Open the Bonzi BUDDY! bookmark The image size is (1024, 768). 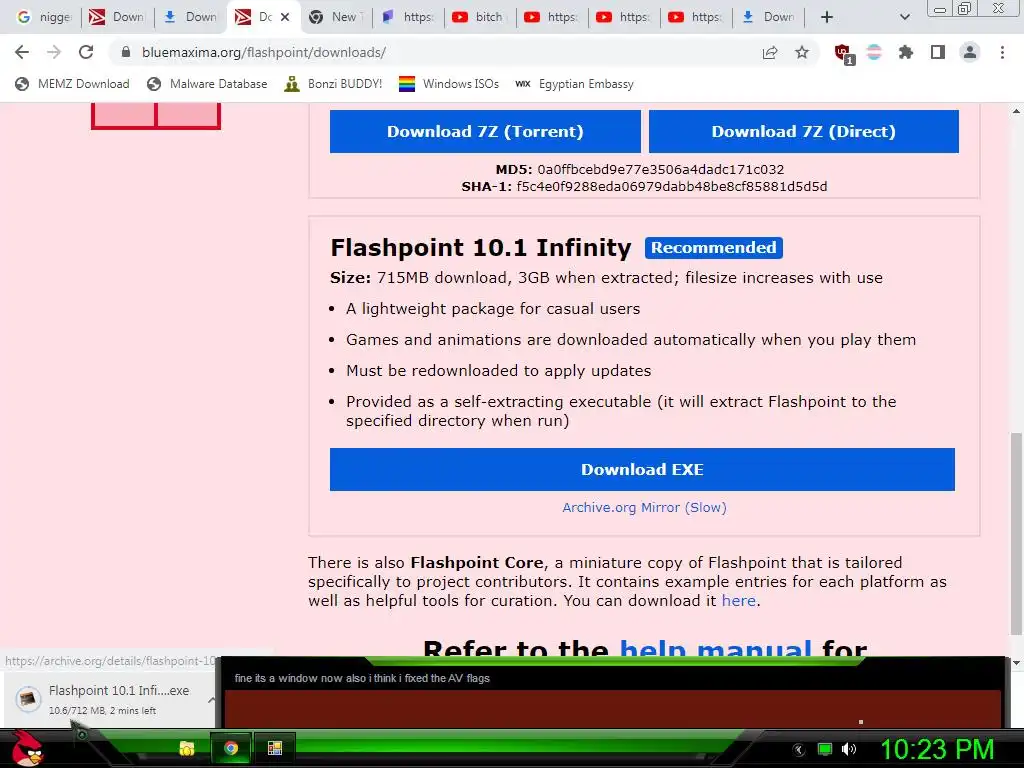[333, 84]
